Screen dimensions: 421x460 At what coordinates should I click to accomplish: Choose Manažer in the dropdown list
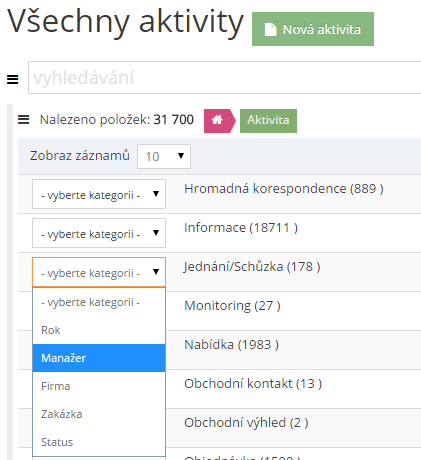(99, 358)
